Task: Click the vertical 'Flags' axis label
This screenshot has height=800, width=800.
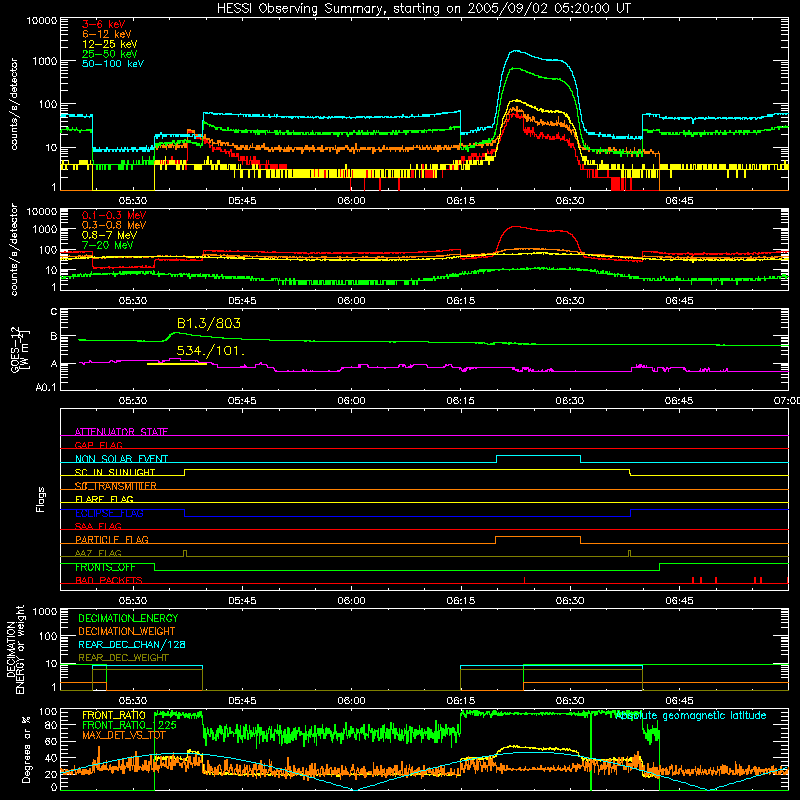Action: point(41,499)
